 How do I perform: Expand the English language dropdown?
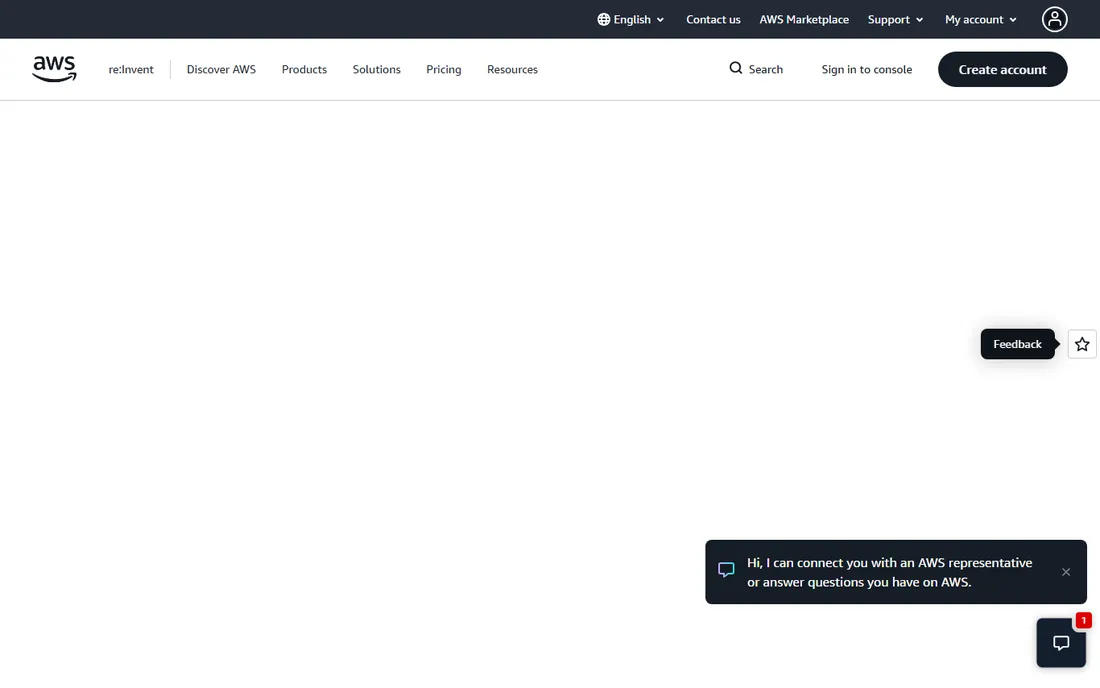point(631,20)
